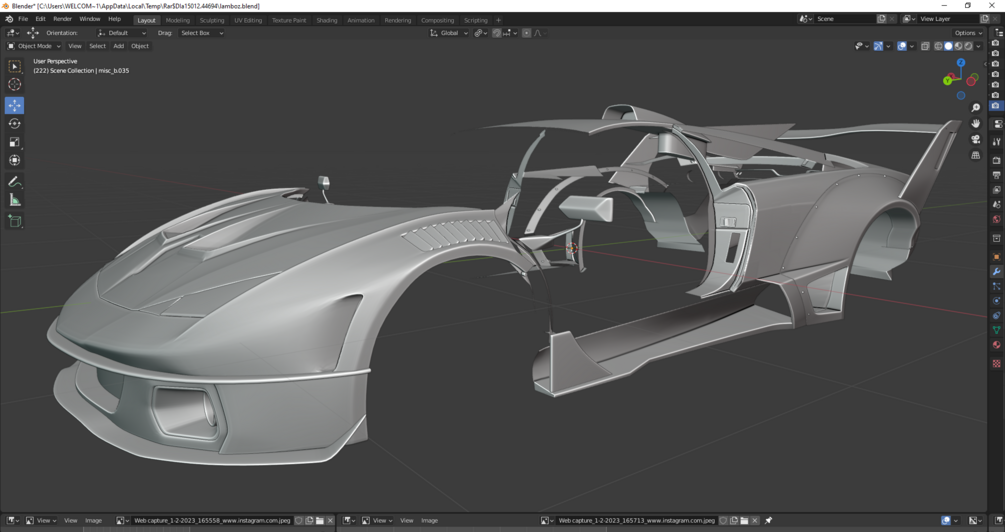
Task: Open the viewport Add menu
Action: 119,46
